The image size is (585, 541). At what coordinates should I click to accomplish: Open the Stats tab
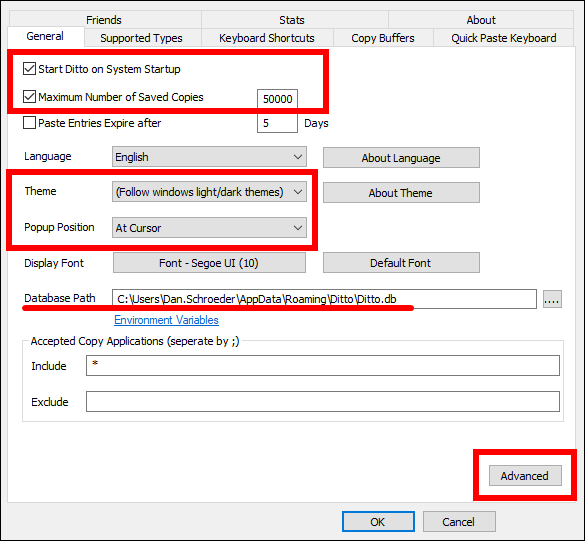[295, 19]
